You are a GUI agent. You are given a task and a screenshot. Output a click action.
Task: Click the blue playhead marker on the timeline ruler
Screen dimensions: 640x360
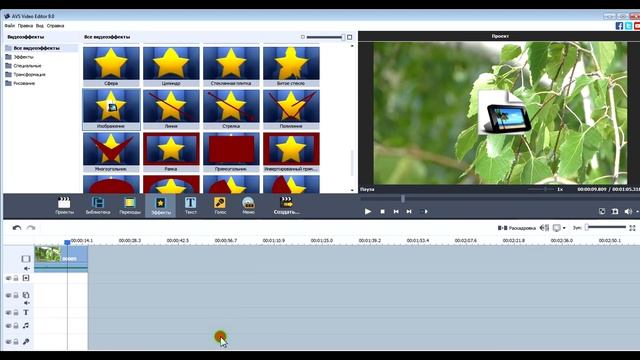click(67, 242)
